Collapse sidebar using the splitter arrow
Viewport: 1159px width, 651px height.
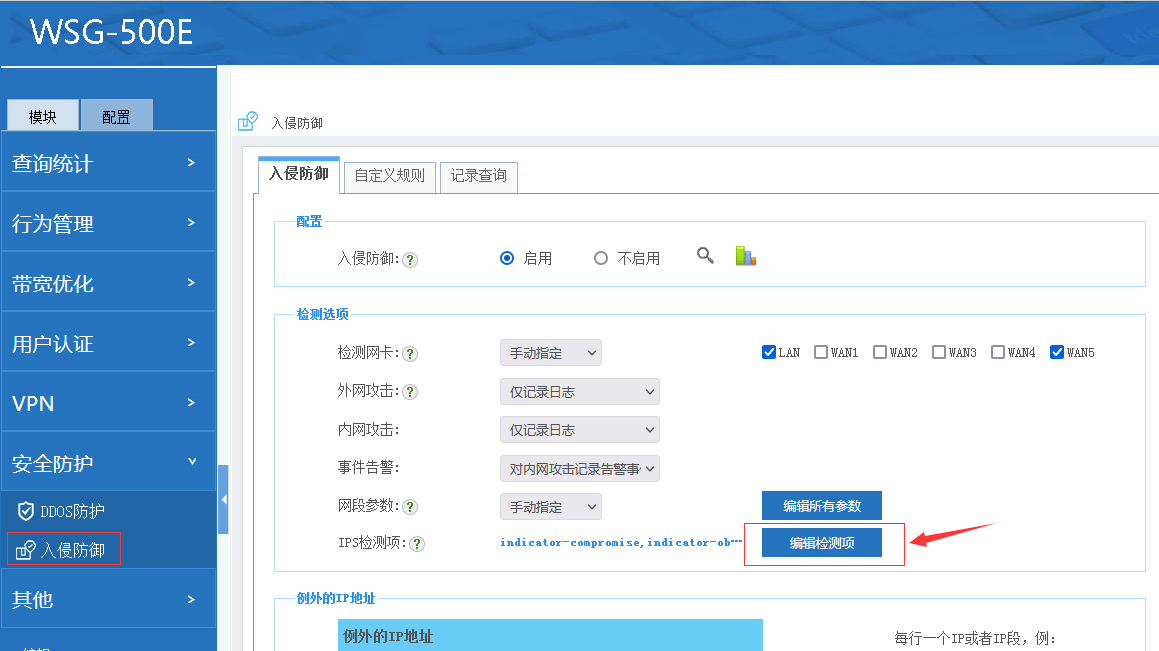point(223,499)
